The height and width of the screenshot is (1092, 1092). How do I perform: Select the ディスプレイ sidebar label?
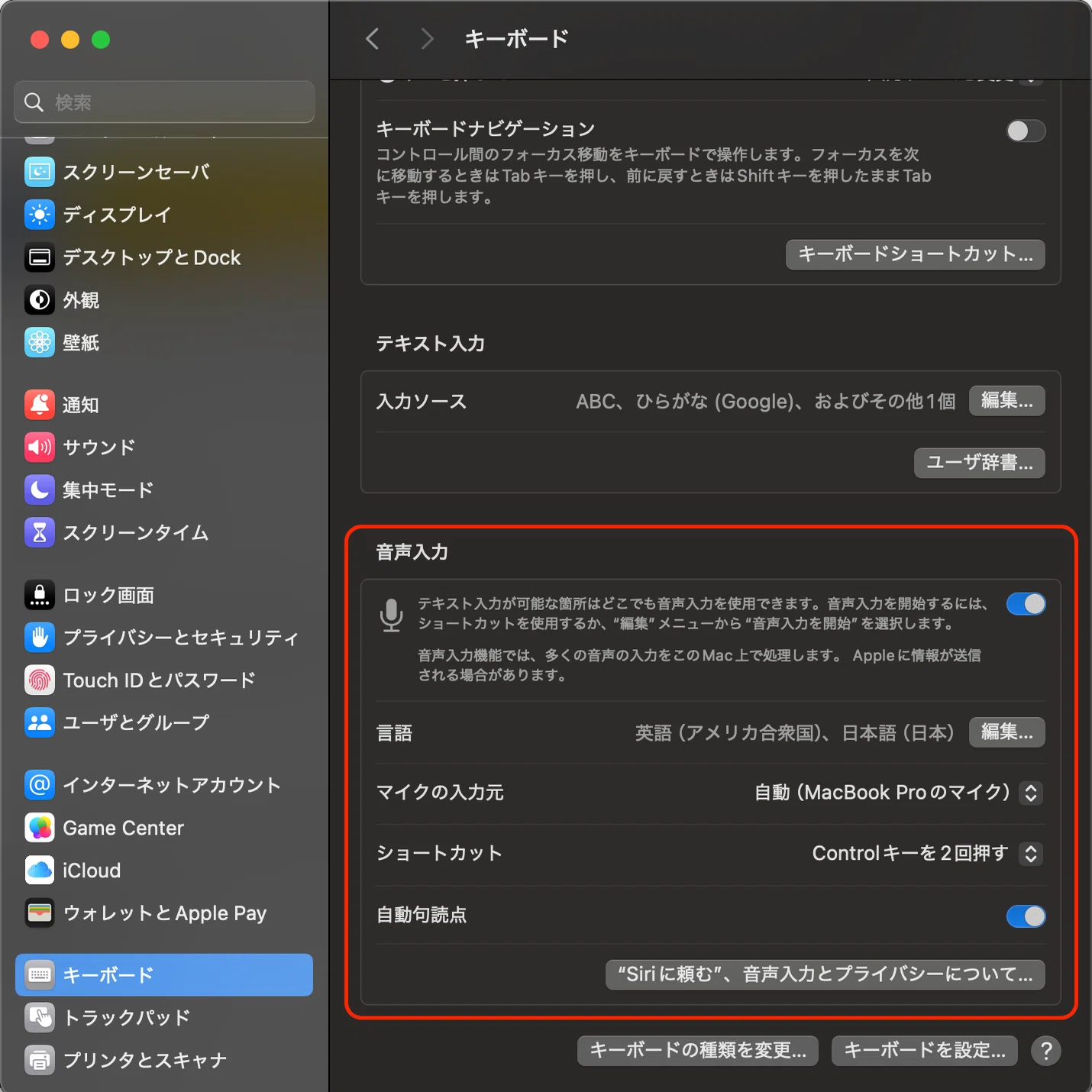tap(117, 215)
